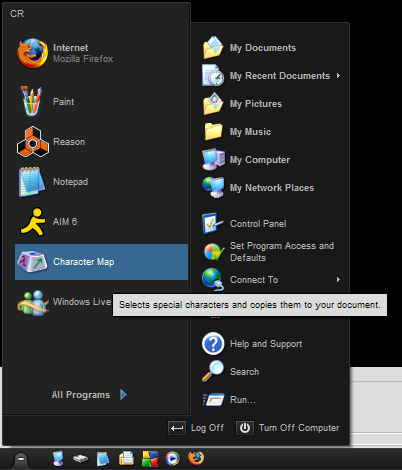Open Set Program Access and Defaults
Screen dimensions: 402x470
pyautogui.click(x=271, y=252)
